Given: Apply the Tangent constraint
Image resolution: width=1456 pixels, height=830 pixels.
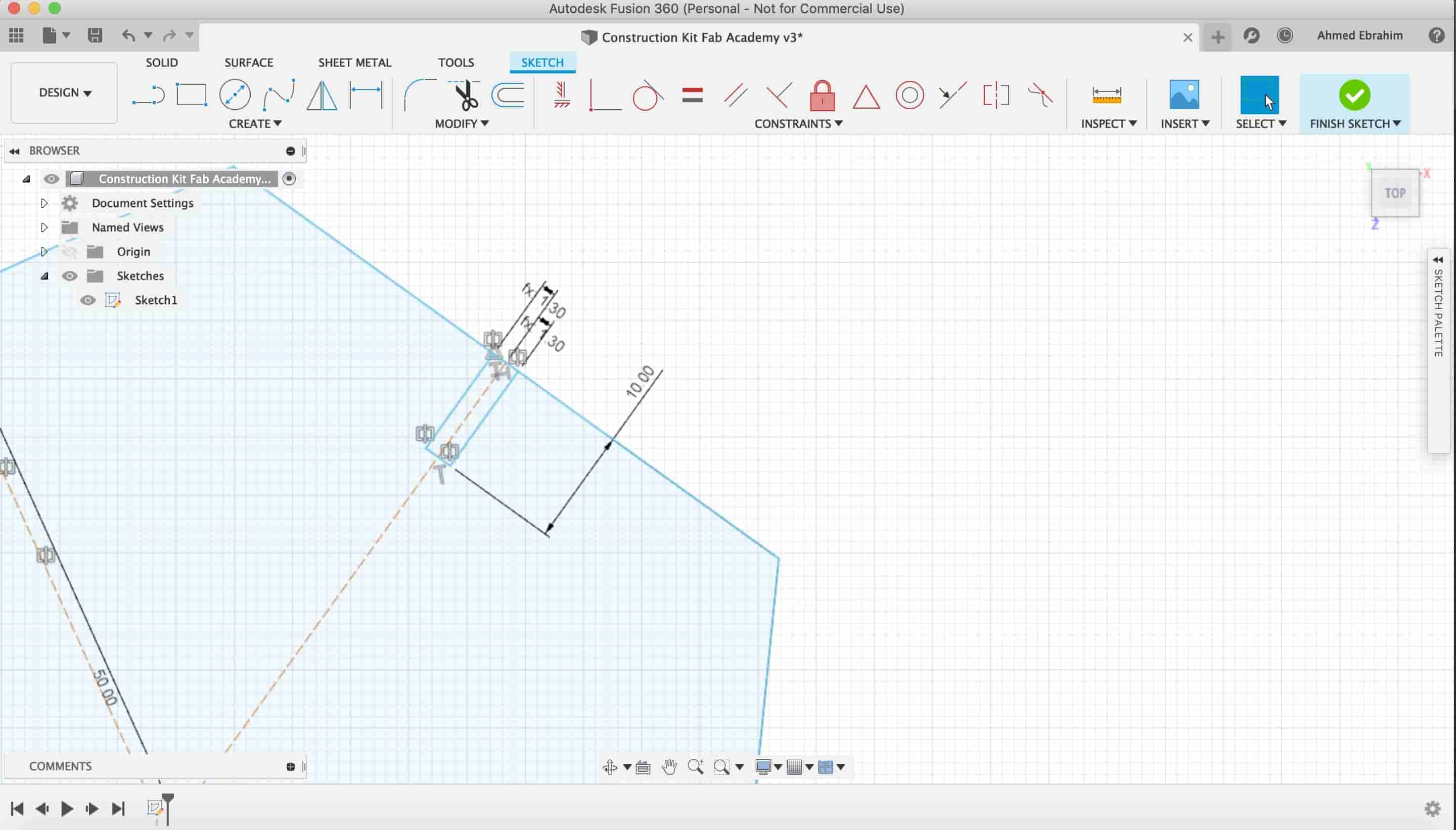Looking at the screenshot, I should point(648,95).
